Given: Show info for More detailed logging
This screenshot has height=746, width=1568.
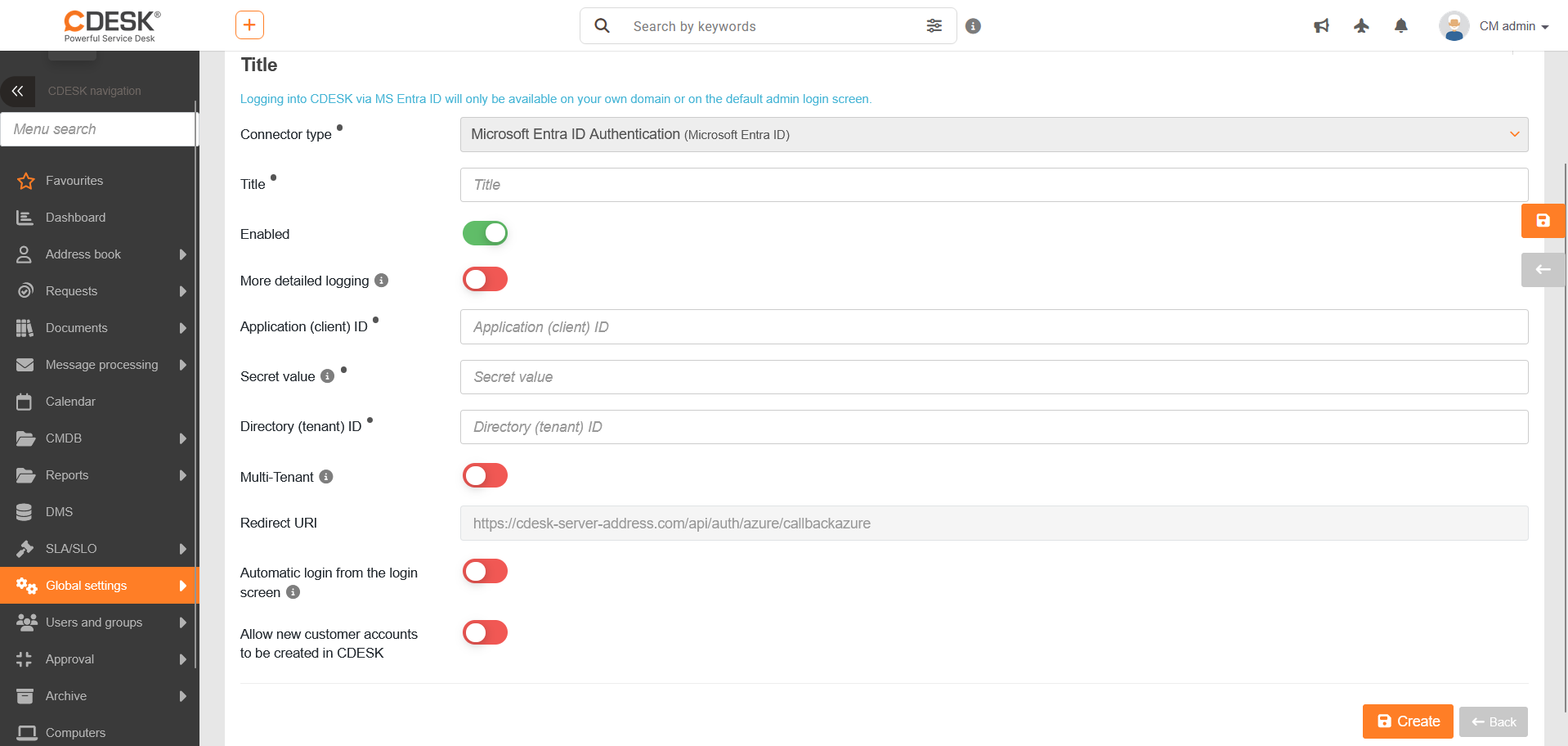Looking at the screenshot, I should tap(381, 281).
